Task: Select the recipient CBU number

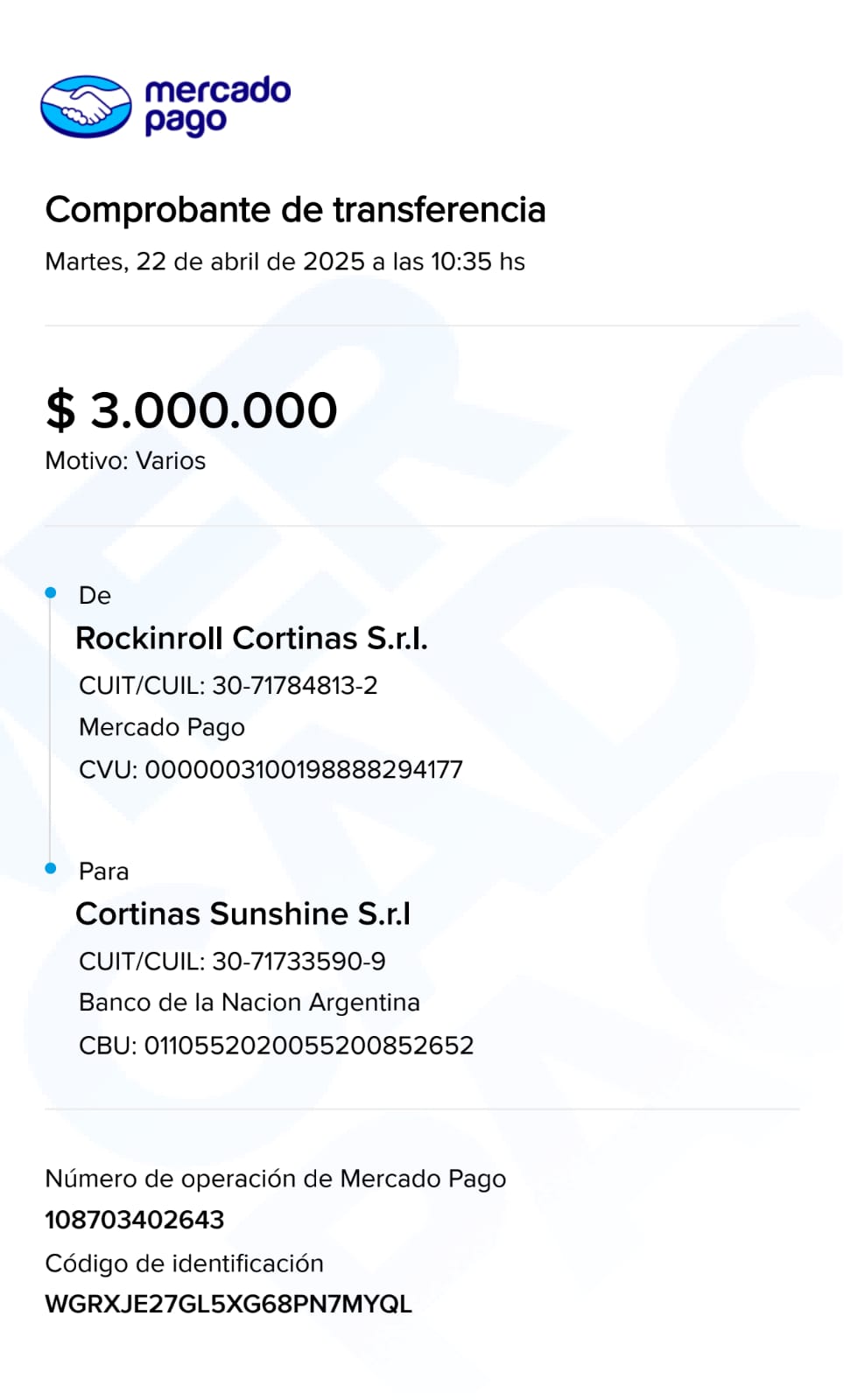Action: (x=308, y=1046)
